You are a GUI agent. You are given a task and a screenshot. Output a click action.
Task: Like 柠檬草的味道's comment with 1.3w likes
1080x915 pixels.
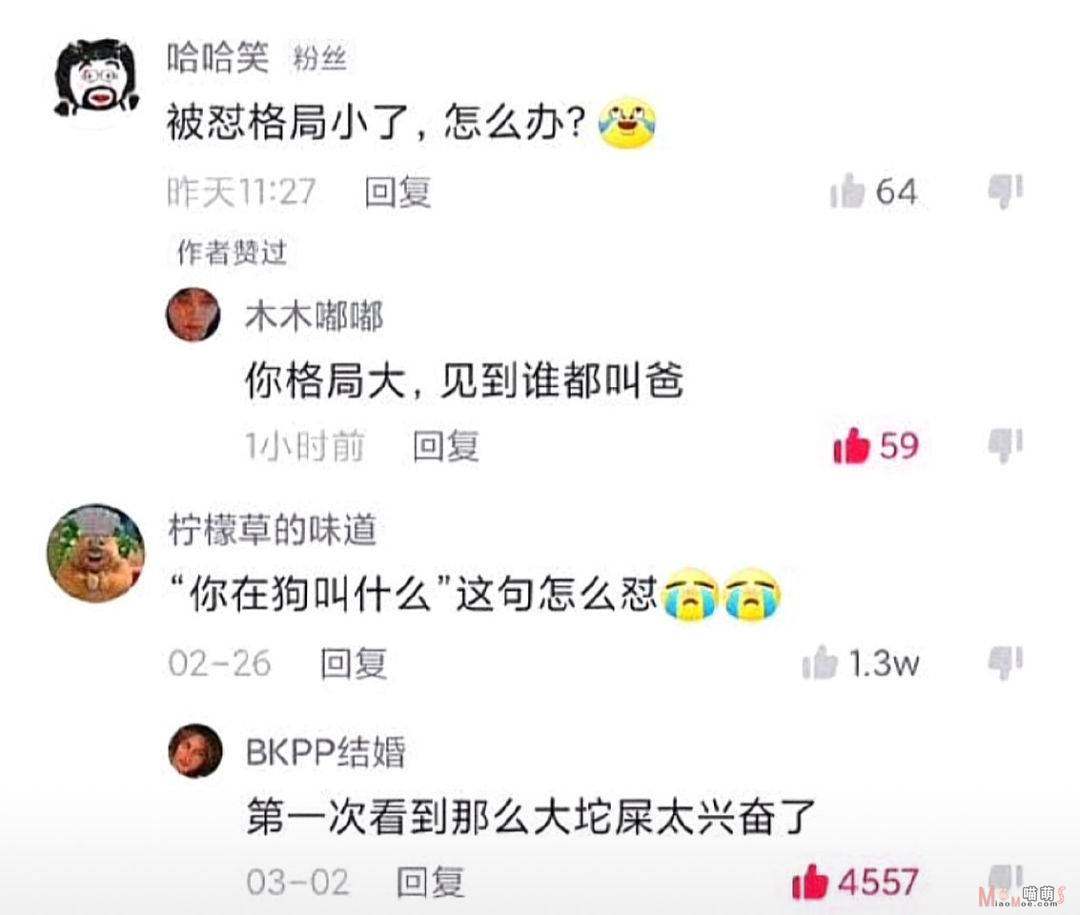tap(820, 663)
